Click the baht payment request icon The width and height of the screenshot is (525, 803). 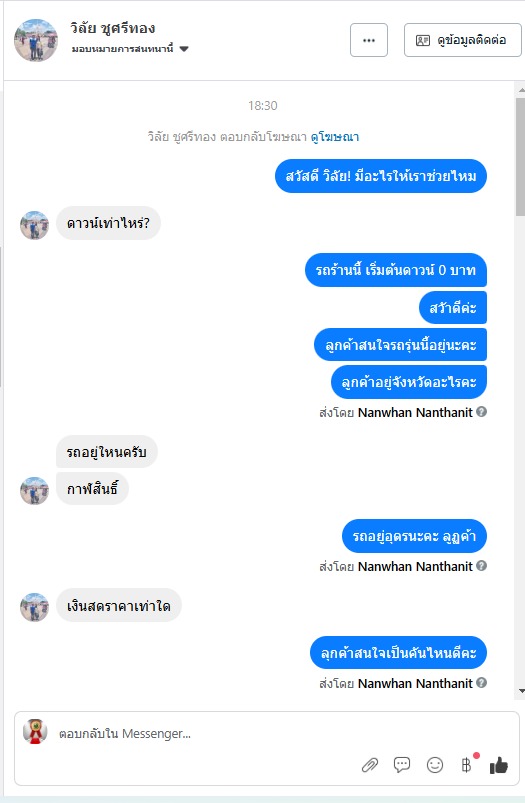(466, 765)
